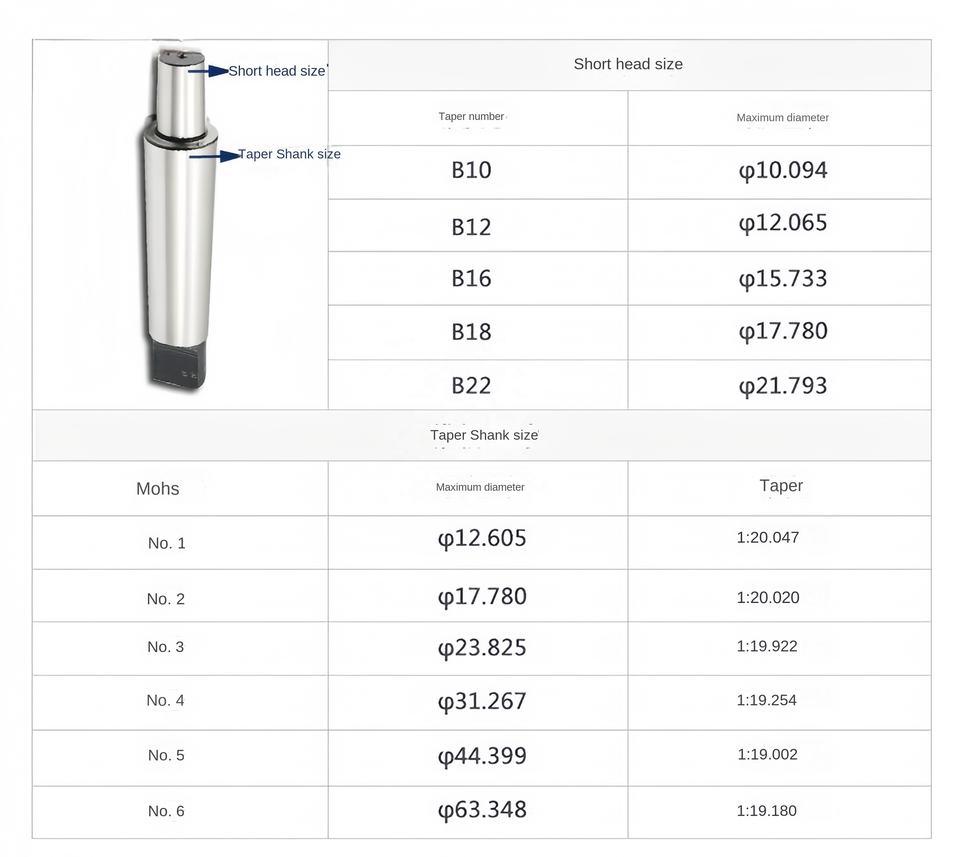Image resolution: width=960 pixels, height=857 pixels.
Task: Click the 1:20.047 taper ratio
Action: pos(768,537)
